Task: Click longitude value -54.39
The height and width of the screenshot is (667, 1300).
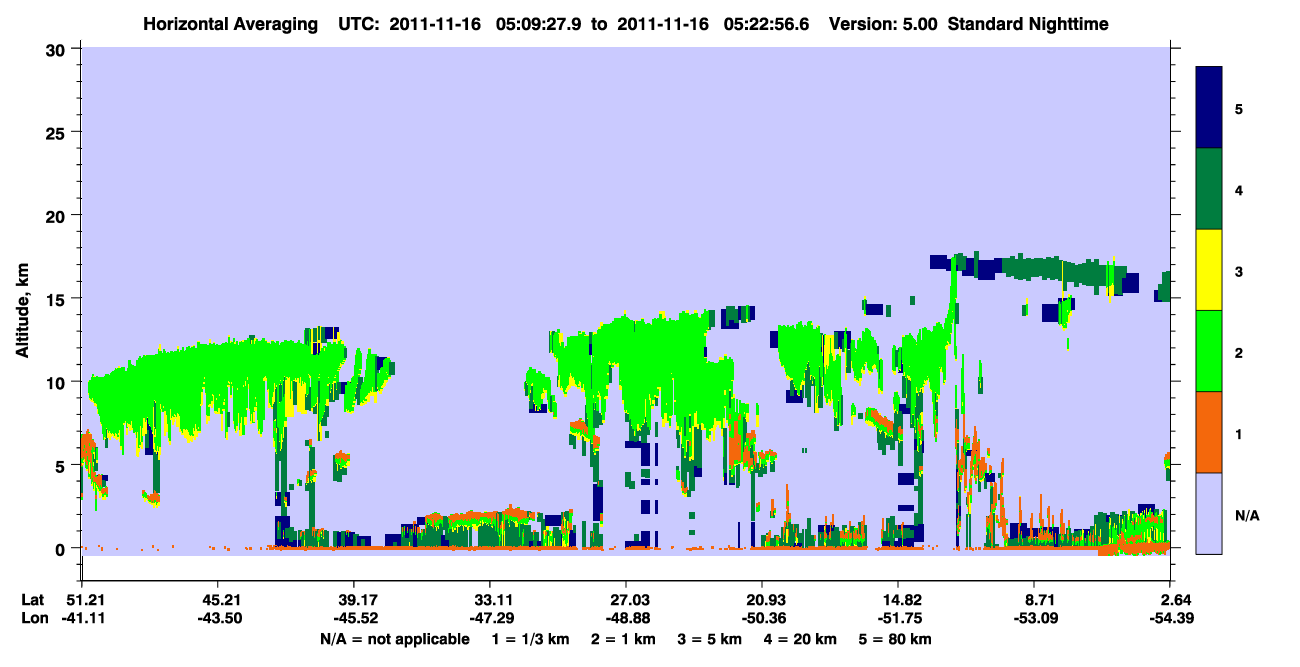Action: (x=1171, y=618)
